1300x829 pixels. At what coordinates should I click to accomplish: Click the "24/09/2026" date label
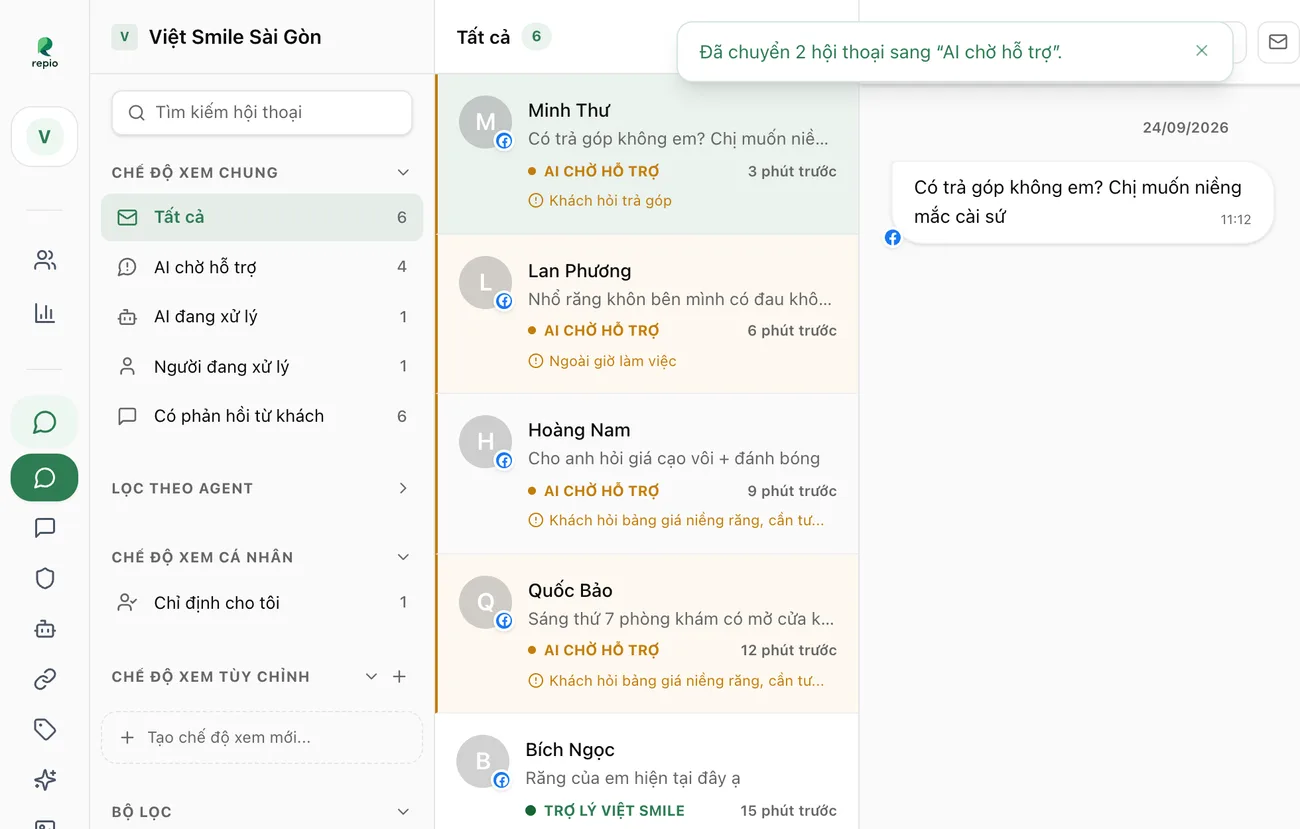click(x=1186, y=128)
